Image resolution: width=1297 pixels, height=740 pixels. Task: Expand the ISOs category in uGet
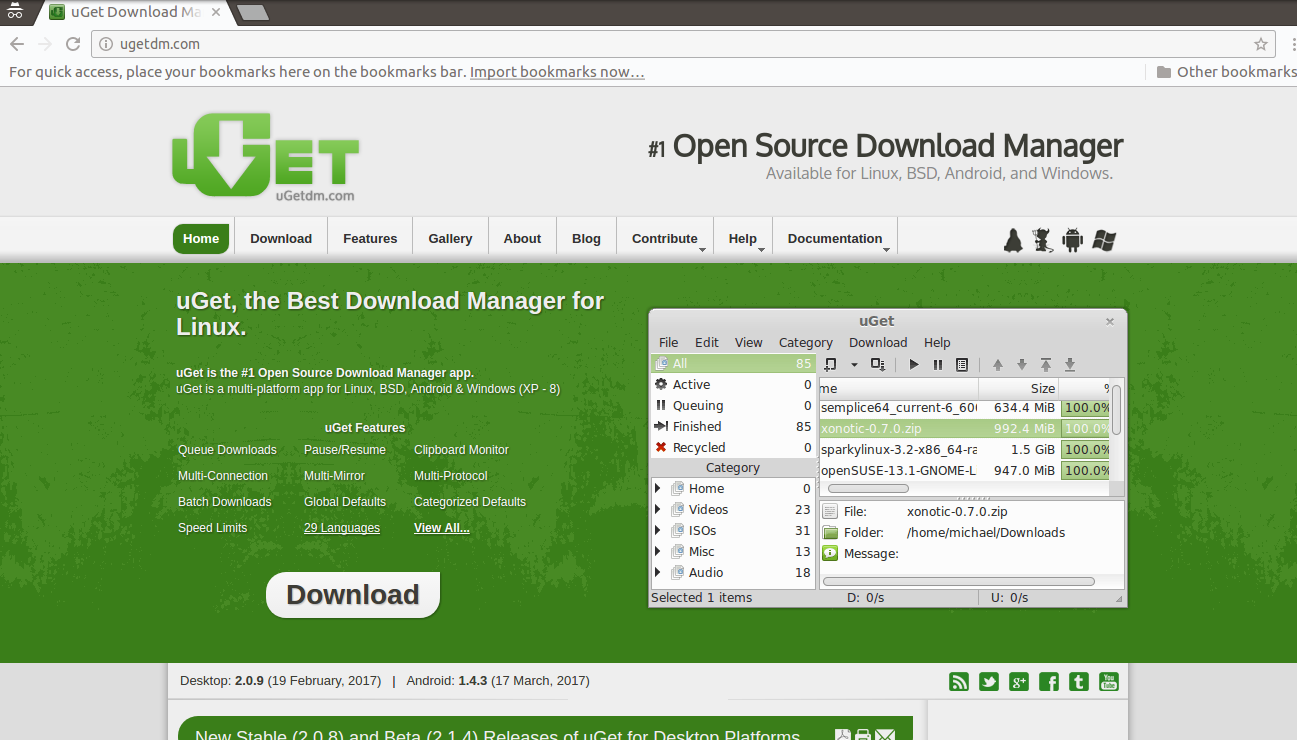click(658, 531)
